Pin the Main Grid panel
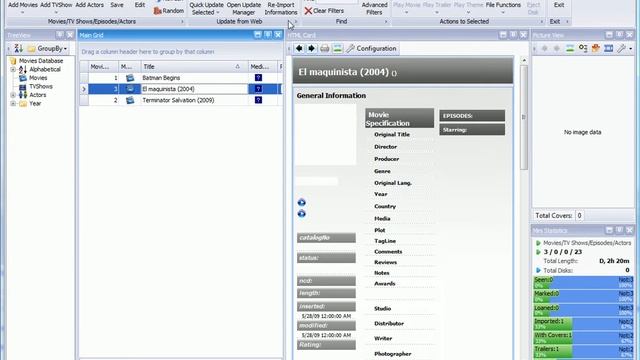This screenshot has height=360, width=640. [268, 35]
